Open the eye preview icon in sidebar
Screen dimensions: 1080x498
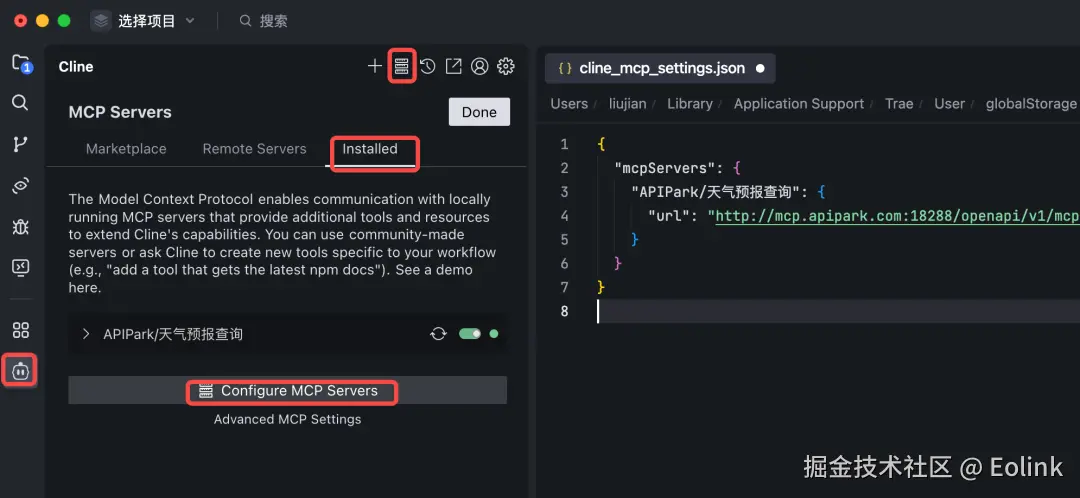(21, 185)
